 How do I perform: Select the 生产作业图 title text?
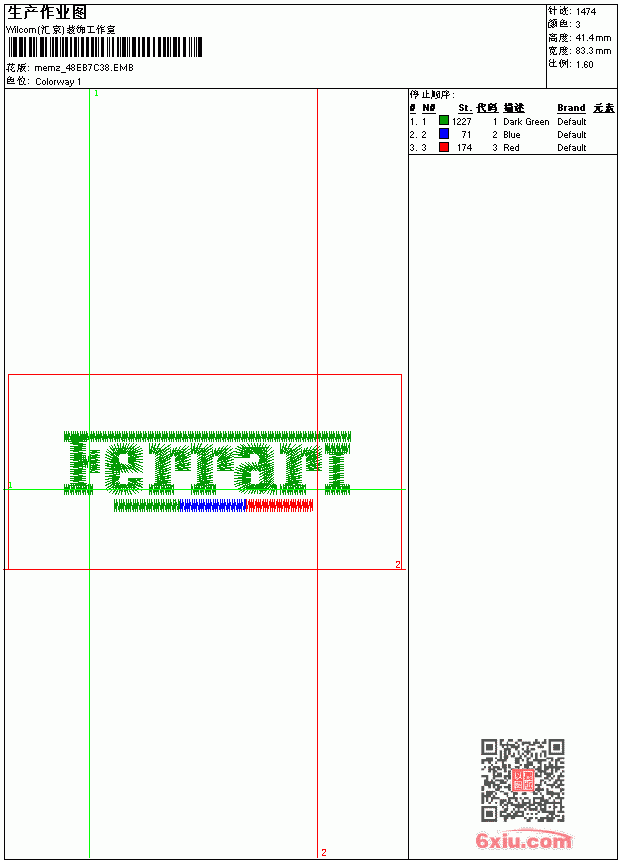click(x=47, y=12)
